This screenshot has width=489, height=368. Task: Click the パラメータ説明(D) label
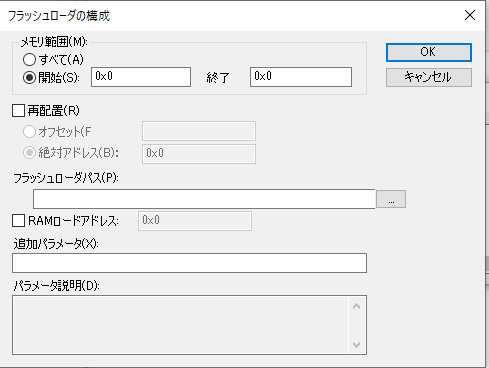tap(57, 286)
